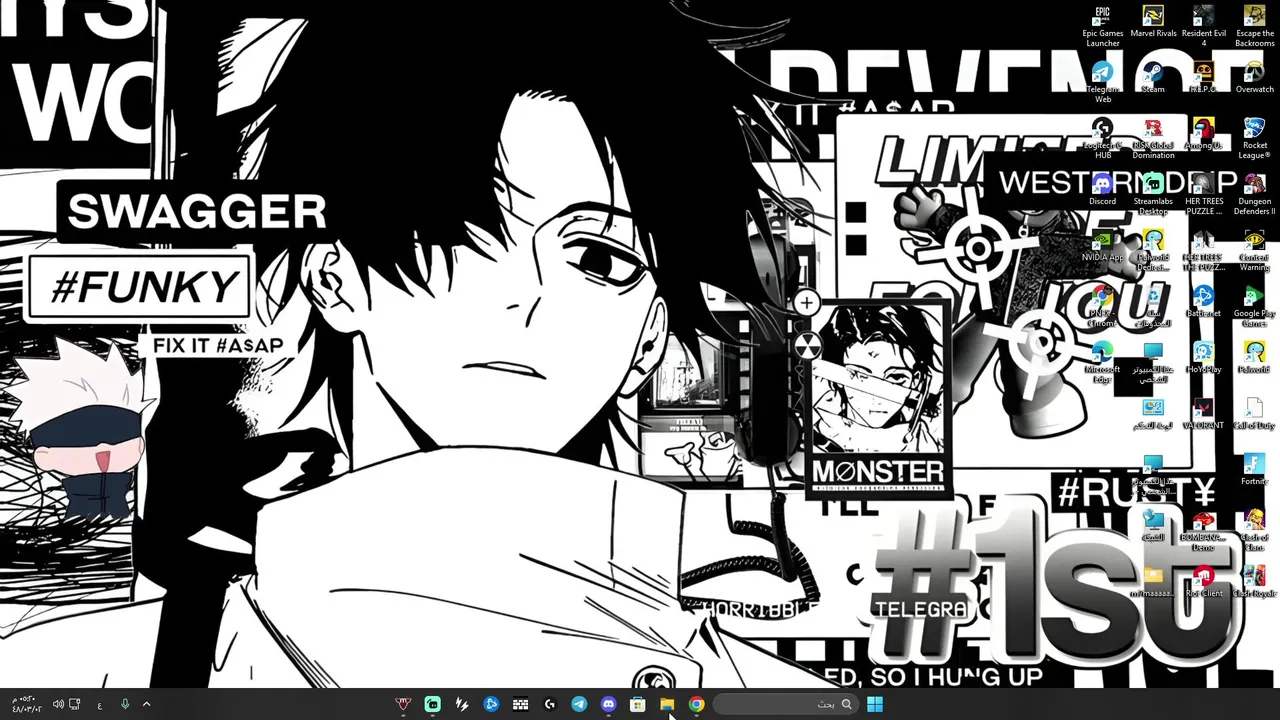The image size is (1280, 720).
Task: Select the Clash of Clans shortcut
Action: (1254, 531)
